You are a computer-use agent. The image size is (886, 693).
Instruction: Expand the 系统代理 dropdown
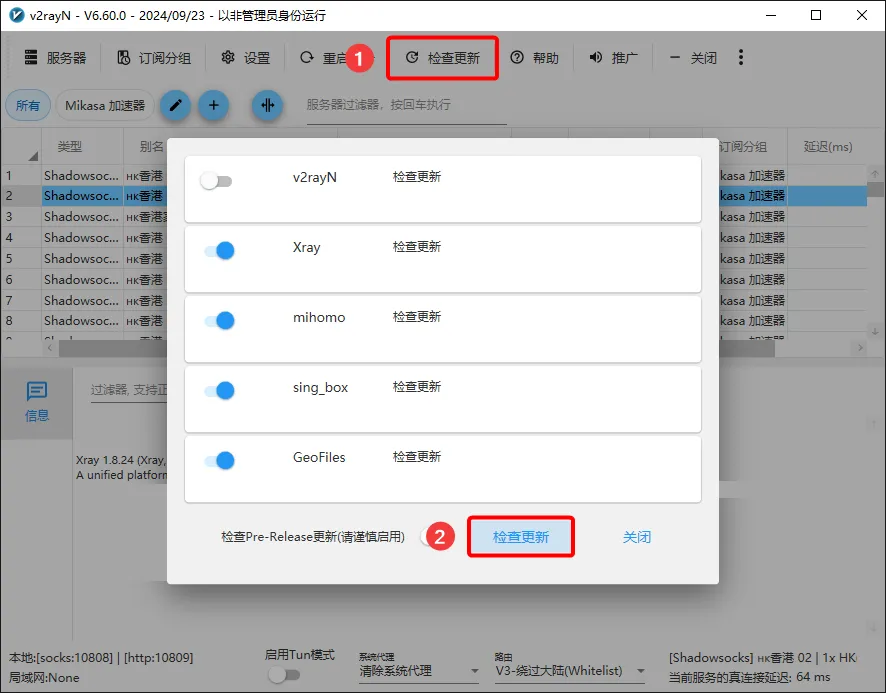tap(419, 671)
